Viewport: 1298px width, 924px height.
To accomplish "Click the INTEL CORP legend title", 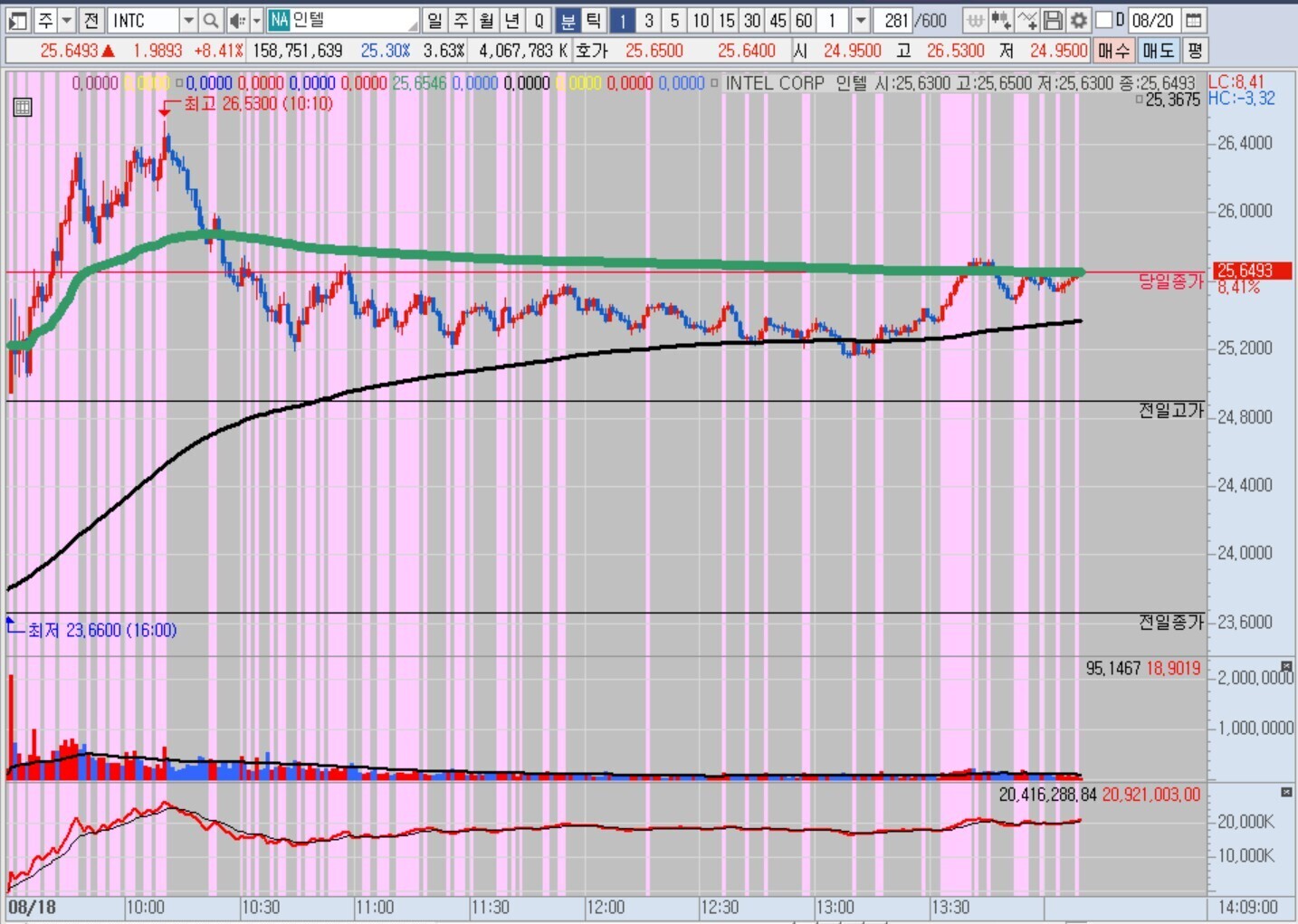I will (x=775, y=83).
